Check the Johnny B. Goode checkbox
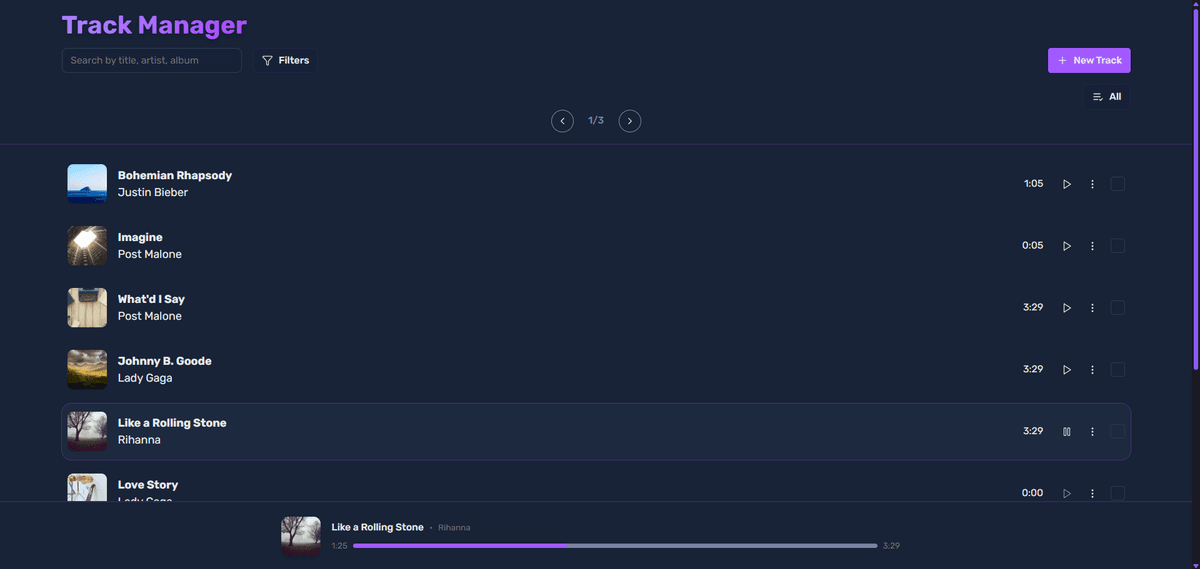The width and height of the screenshot is (1200, 569). [1118, 370]
